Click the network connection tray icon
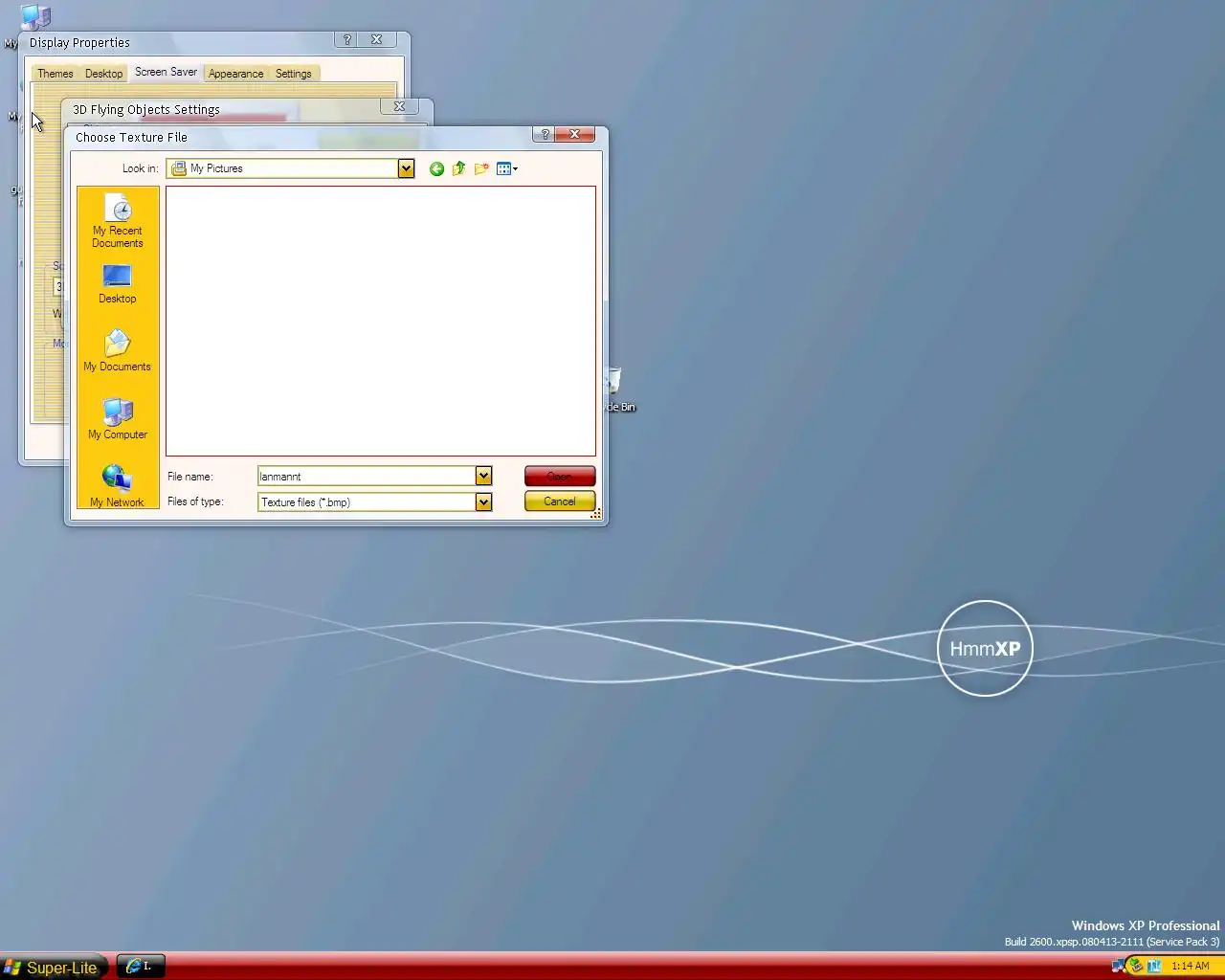The width and height of the screenshot is (1225, 980). pyautogui.click(x=1118, y=966)
